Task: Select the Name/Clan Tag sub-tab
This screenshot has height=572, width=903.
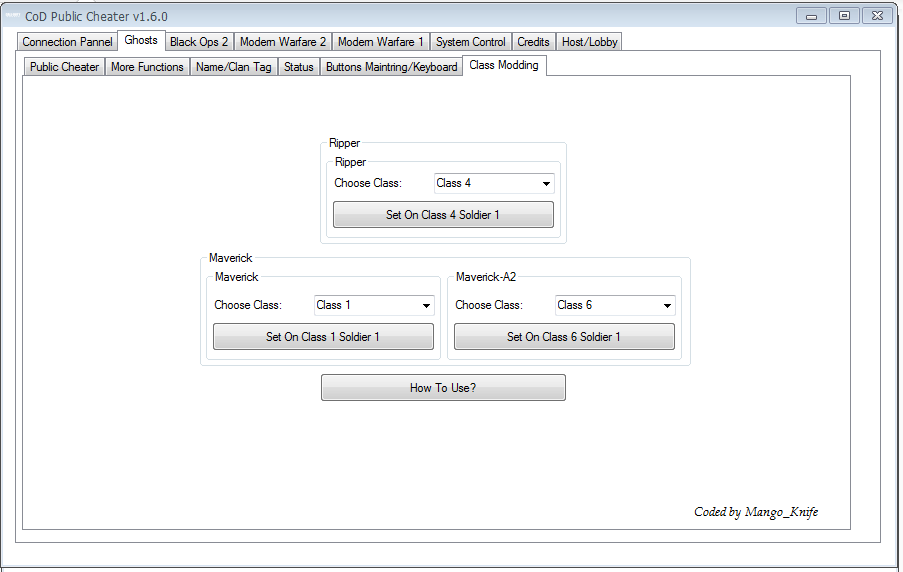Action: [x=233, y=67]
